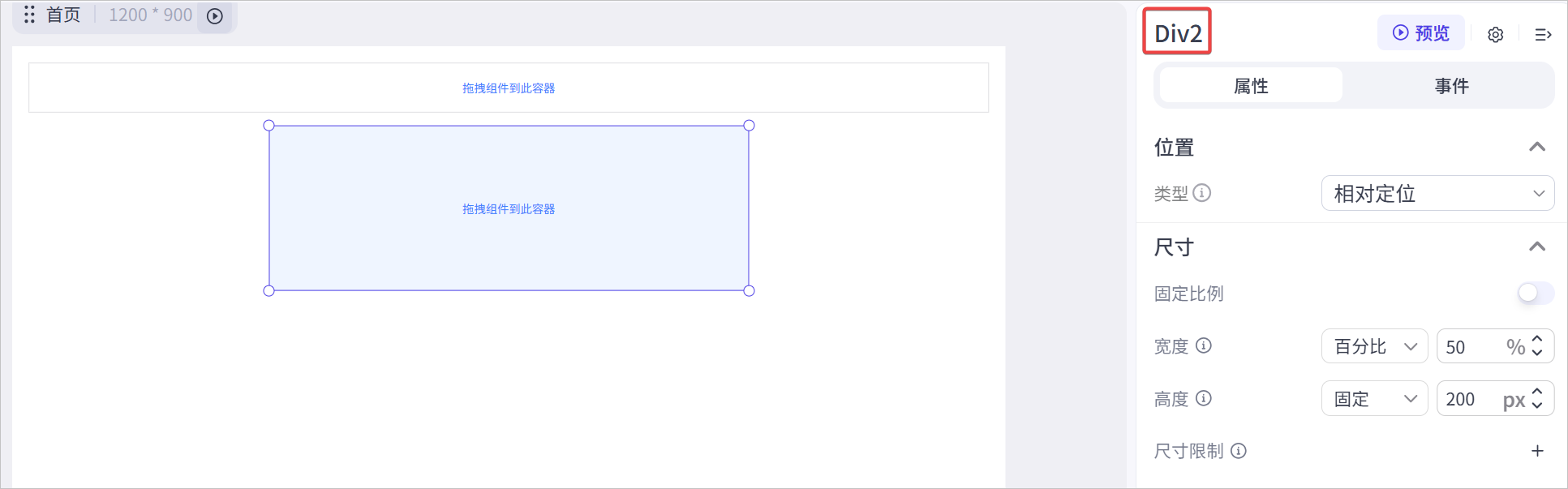Viewport: 1568px width, 489px height.
Task: Click the info icon beside 宽度
Action: pyautogui.click(x=1204, y=346)
